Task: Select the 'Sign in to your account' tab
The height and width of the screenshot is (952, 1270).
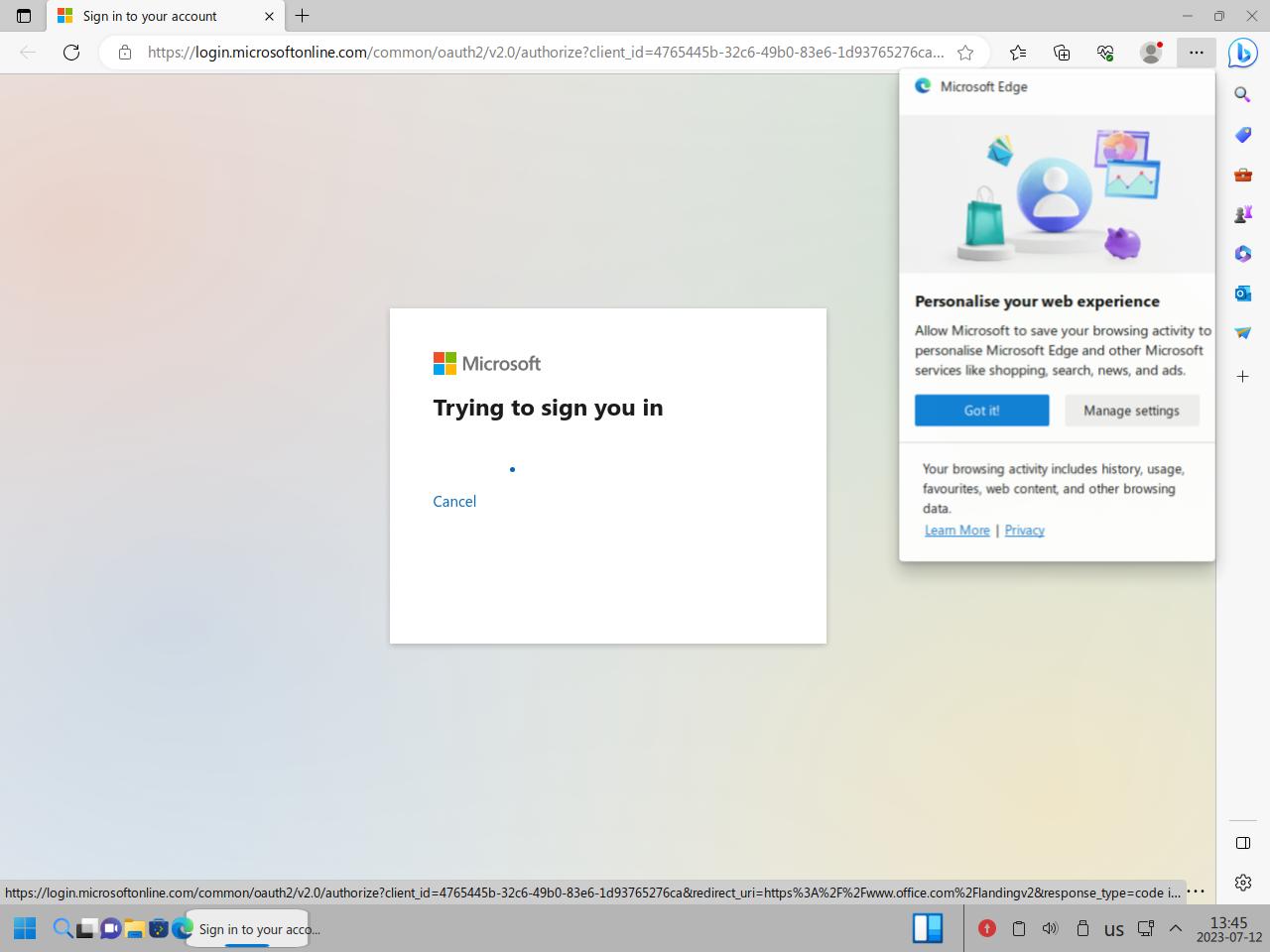Action: coord(164,16)
